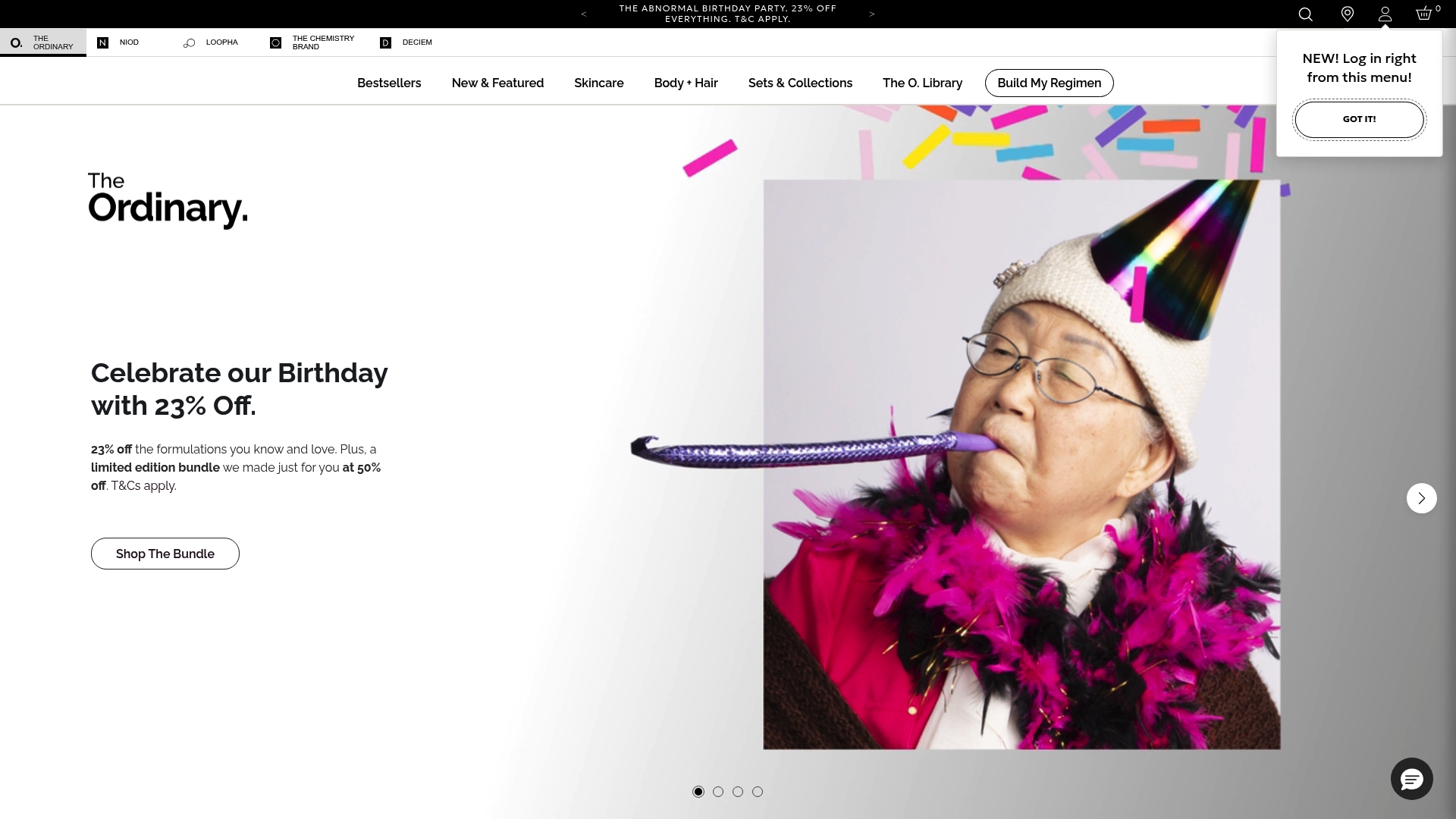Open New & Featured menu

pos(497,83)
